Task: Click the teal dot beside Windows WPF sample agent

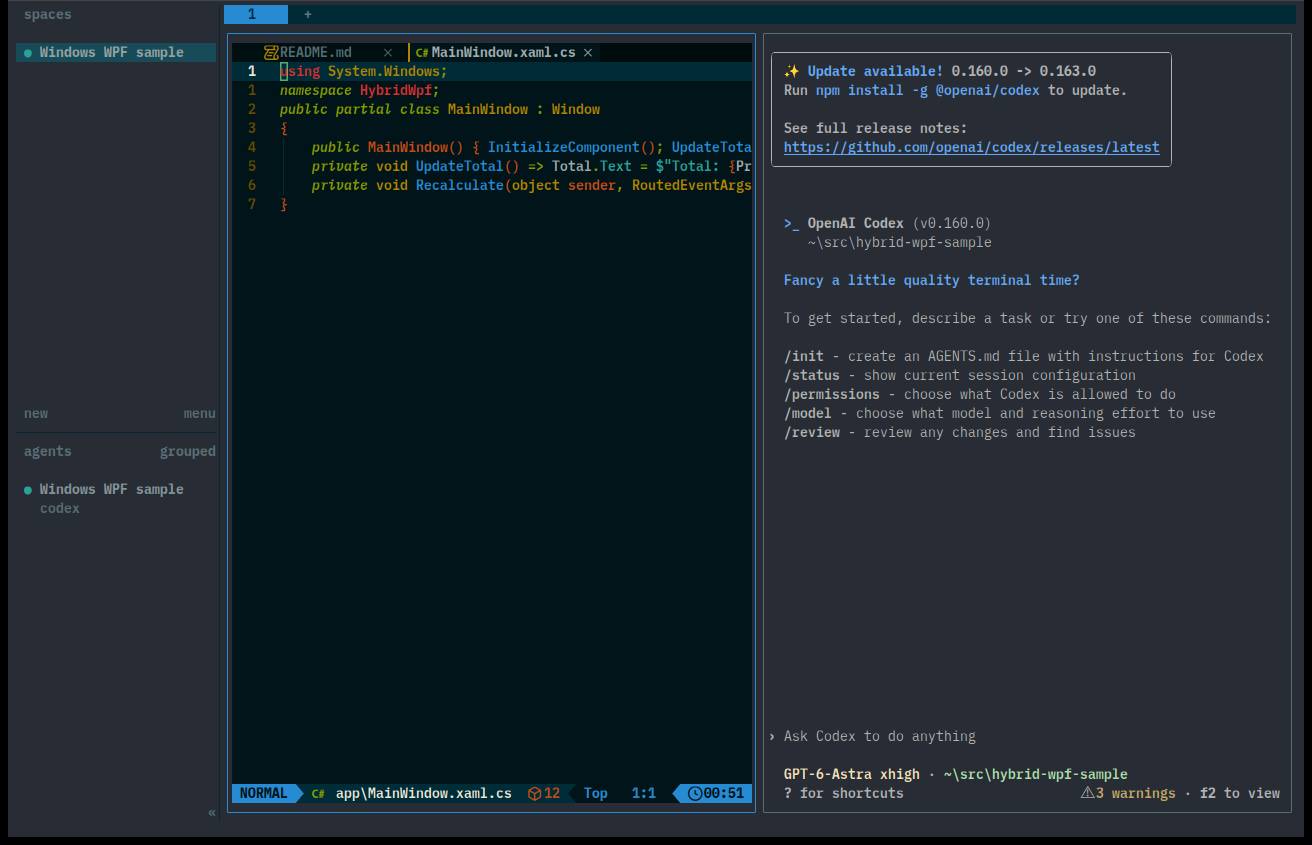Action: (28, 490)
